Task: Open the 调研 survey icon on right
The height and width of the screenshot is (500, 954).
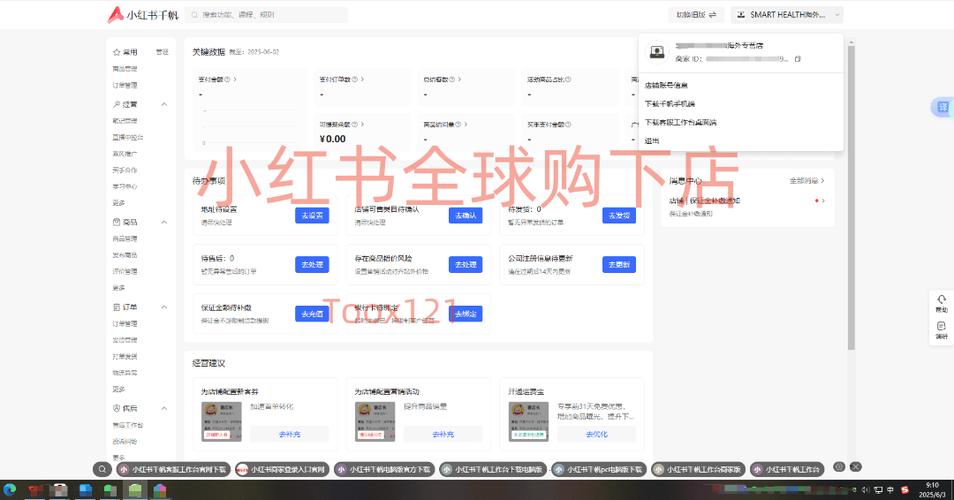Action: click(x=941, y=329)
